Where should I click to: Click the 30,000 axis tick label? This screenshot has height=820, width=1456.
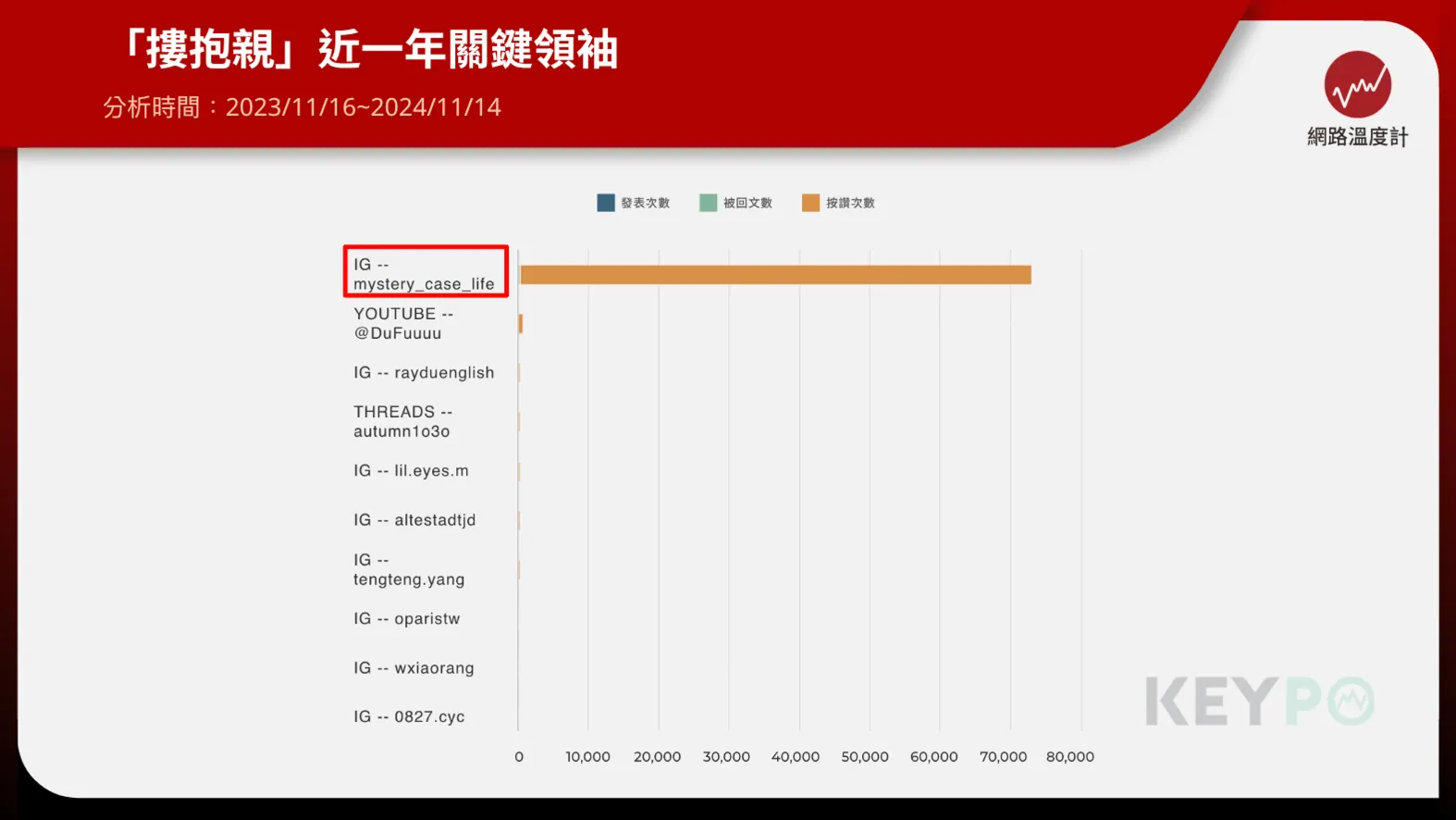(726, 757)
